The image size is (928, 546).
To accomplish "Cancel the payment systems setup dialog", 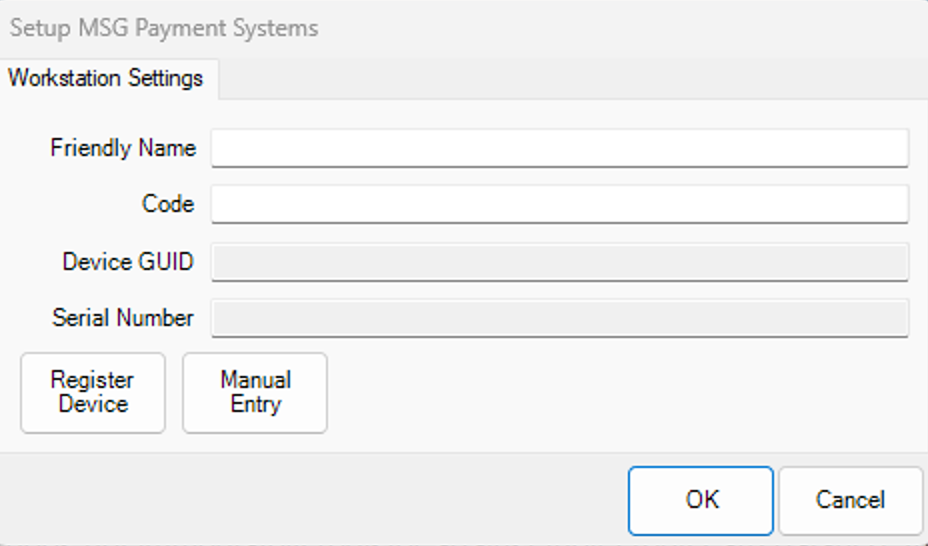I will (850, 500).
